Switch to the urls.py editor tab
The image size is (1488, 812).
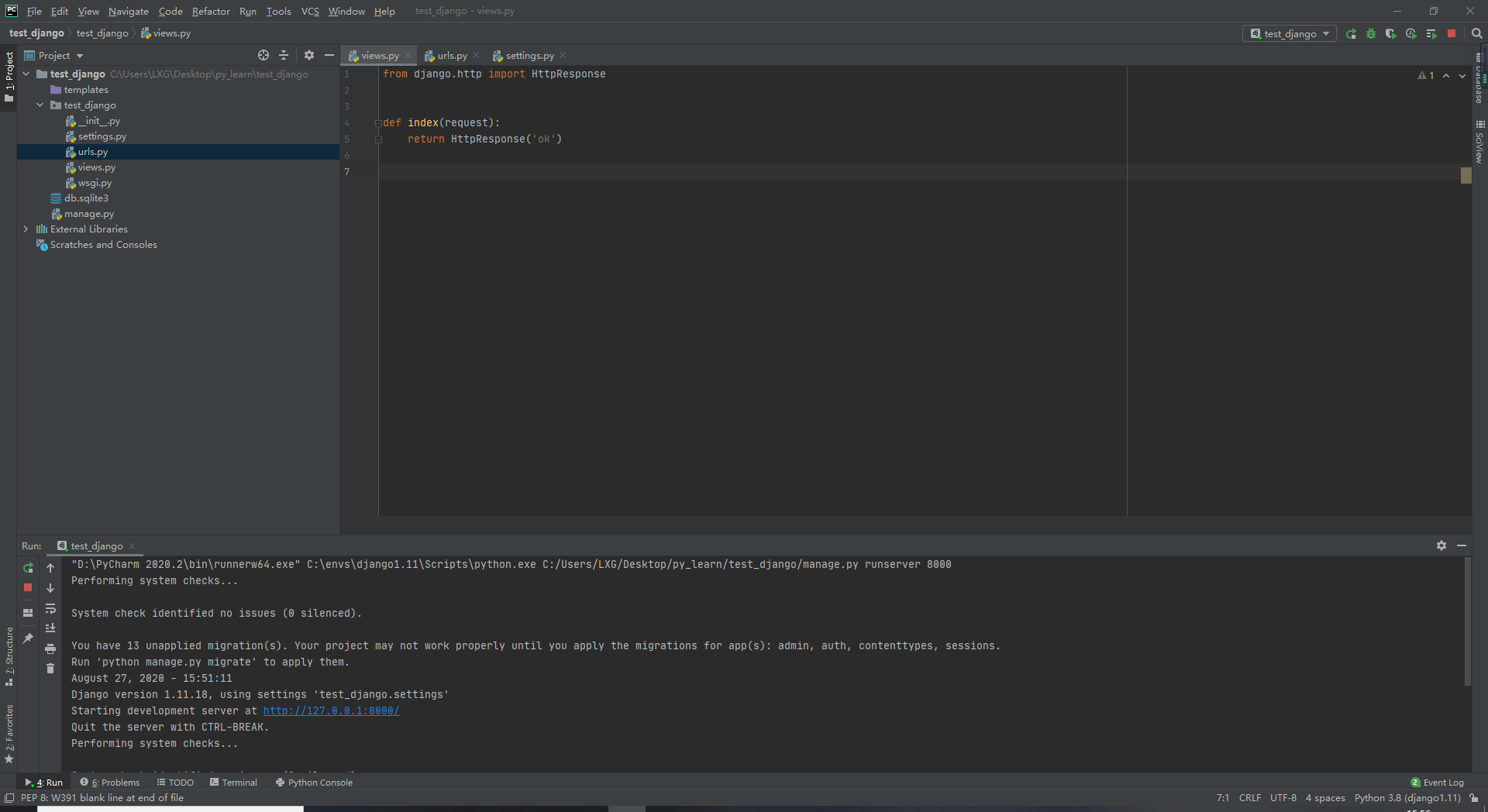pos(452,55)
